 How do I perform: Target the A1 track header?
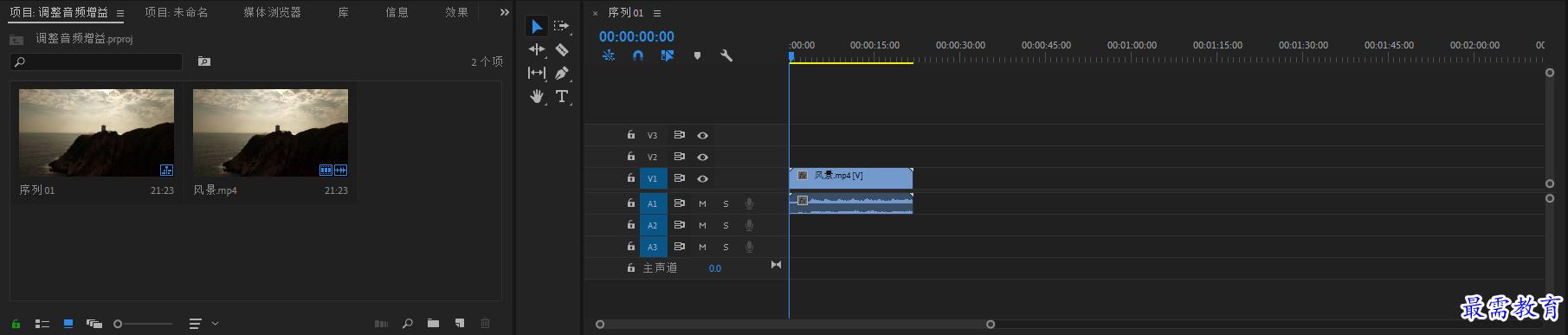pyautogui.click(x=653, y=203)
